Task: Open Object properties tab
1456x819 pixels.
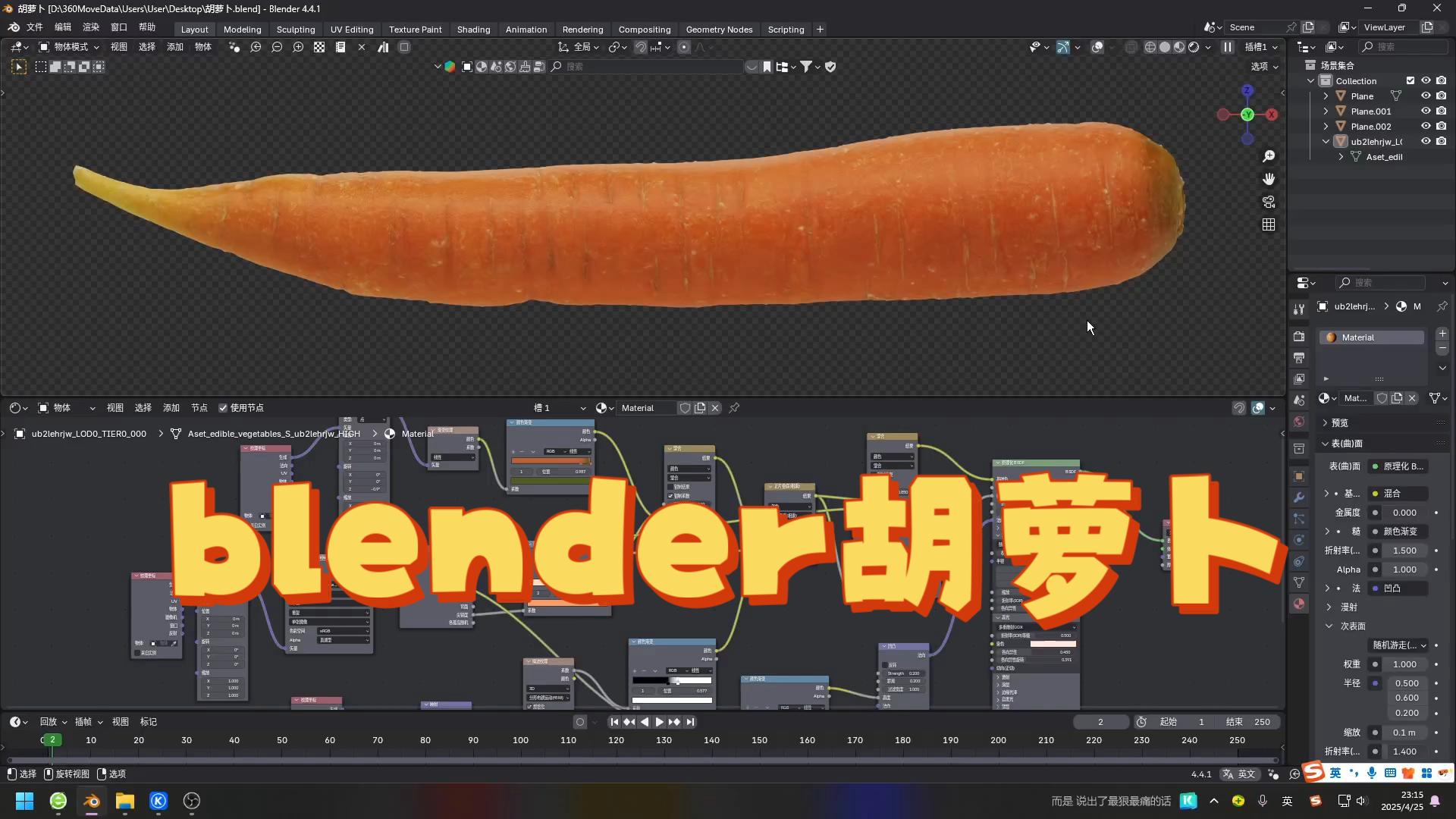Action: 1299,476
